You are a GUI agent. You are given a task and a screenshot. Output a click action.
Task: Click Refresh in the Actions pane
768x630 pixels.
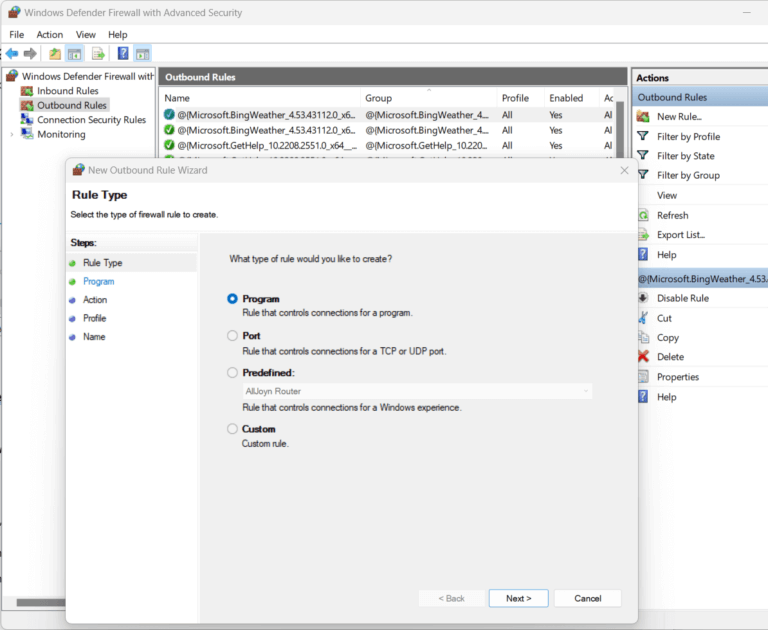coord(672,216)
